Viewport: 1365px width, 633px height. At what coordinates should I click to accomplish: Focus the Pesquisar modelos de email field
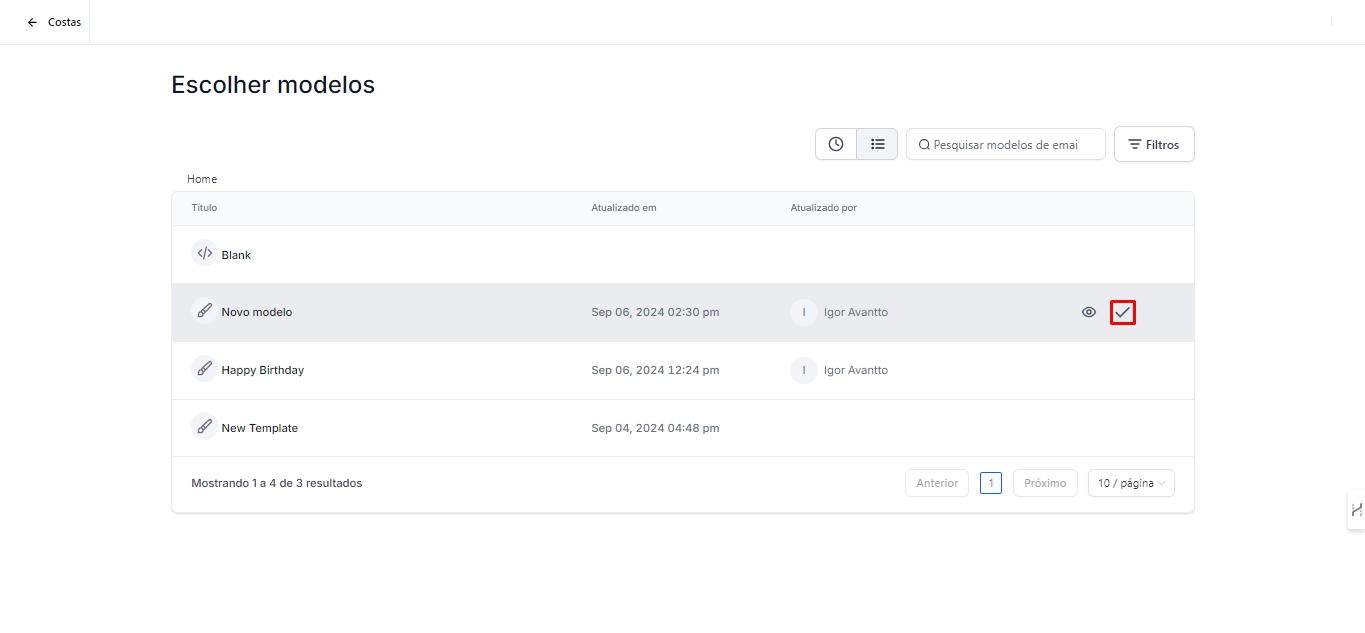click(x=1012, y=145)
